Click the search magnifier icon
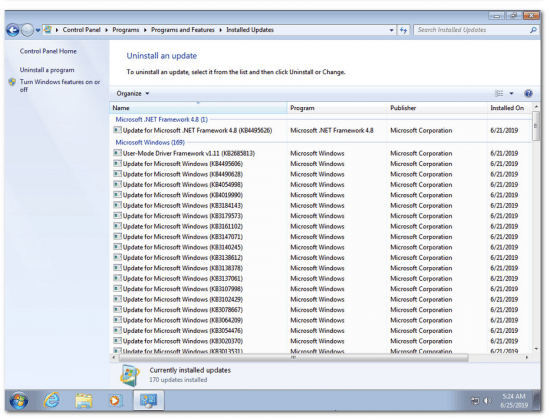Screen dimensions: 550x420 click(534, 30)
